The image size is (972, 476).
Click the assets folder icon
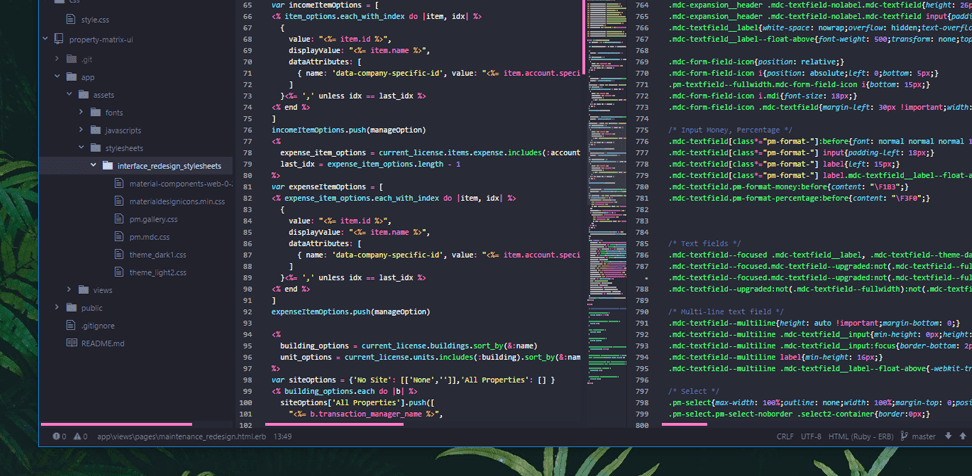(x=83, y=95)
